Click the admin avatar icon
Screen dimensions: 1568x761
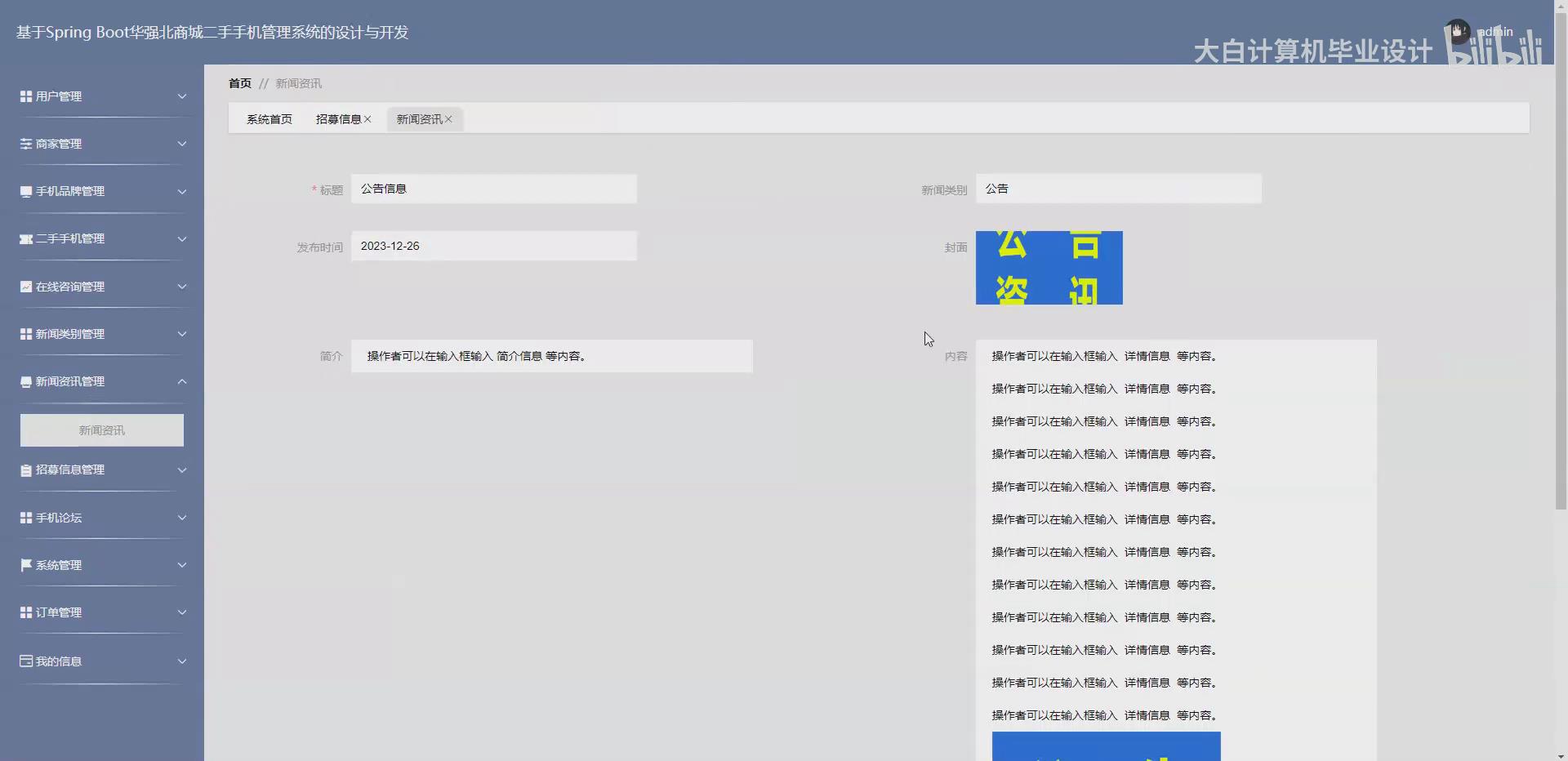coord(1457,33)
